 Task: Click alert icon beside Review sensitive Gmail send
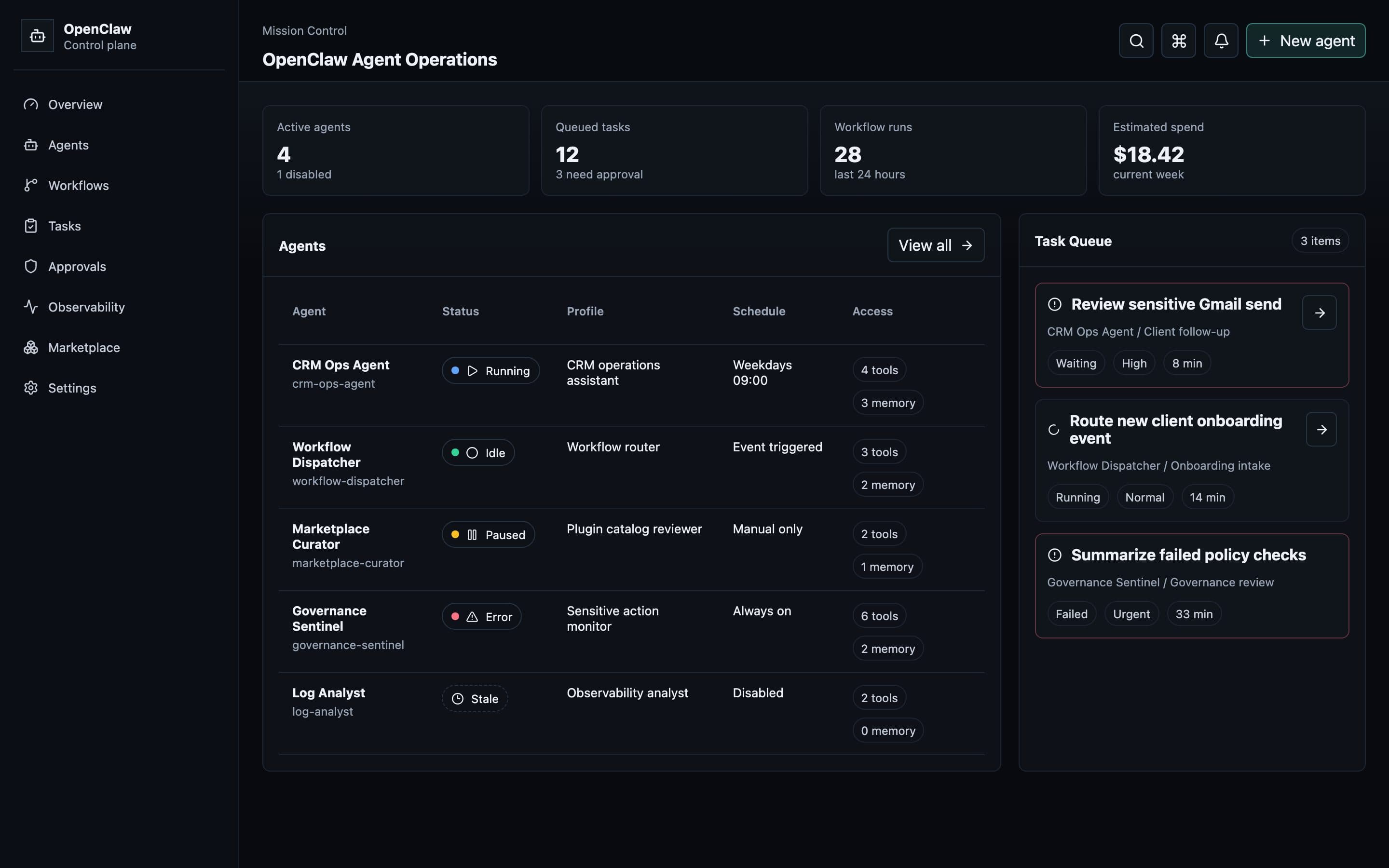1054,304
